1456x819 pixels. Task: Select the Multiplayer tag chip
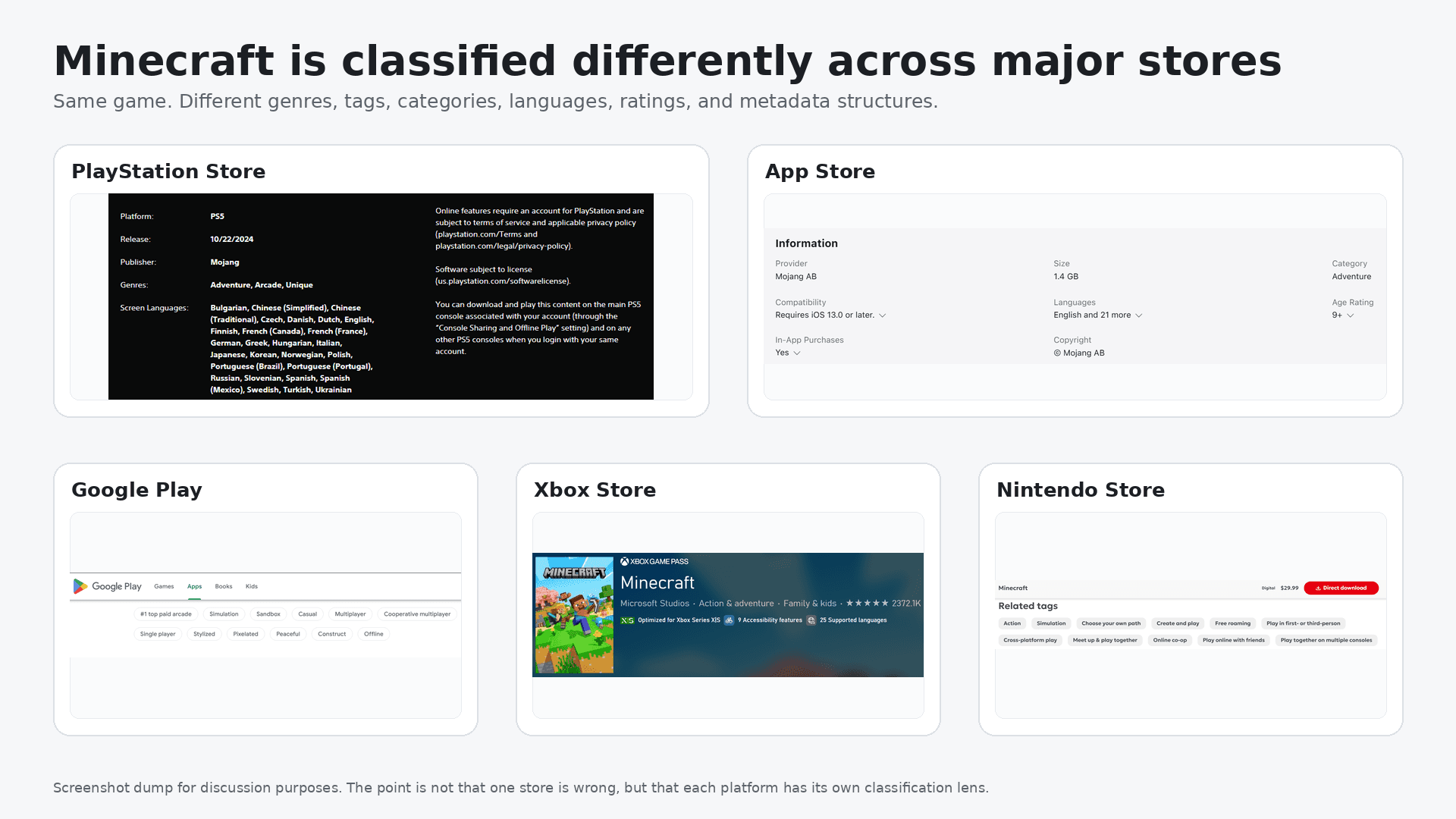coord(350,614)
